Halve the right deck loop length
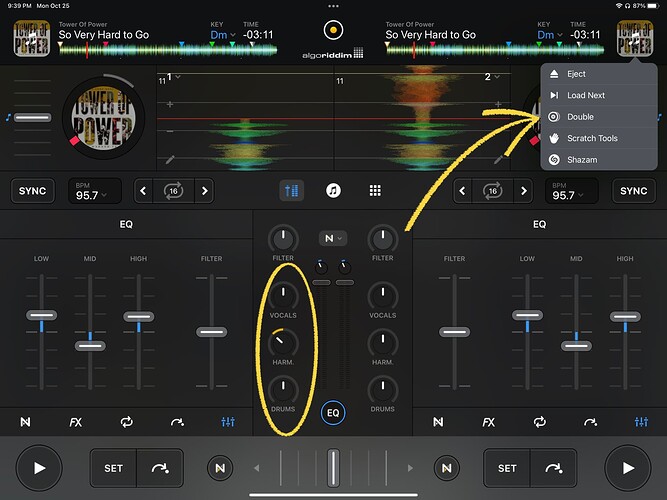The width and height of the screenshot is (667, 500). [462, 191]
